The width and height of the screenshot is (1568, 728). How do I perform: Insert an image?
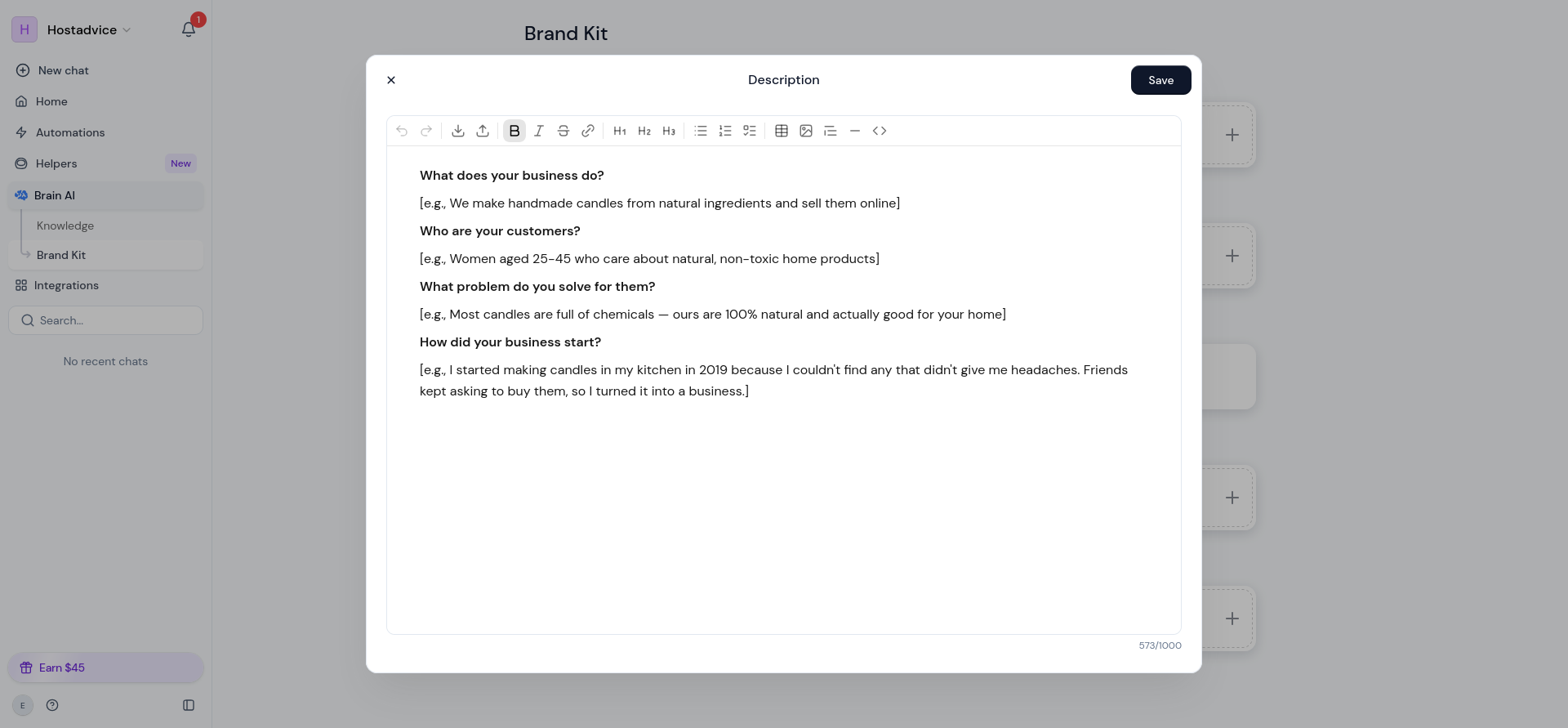pyautogui.click(x=806, y=131)
